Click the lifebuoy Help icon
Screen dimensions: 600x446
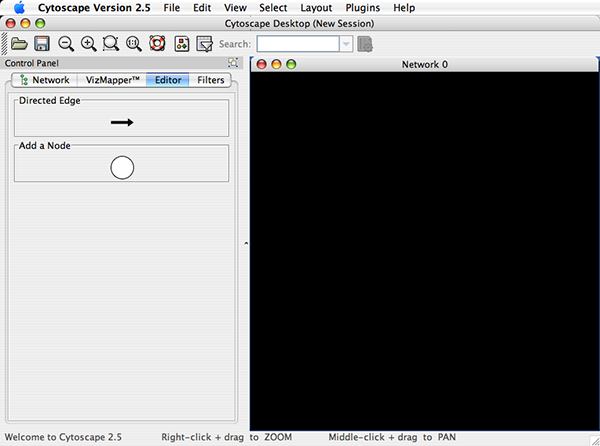tap(157, 43)
